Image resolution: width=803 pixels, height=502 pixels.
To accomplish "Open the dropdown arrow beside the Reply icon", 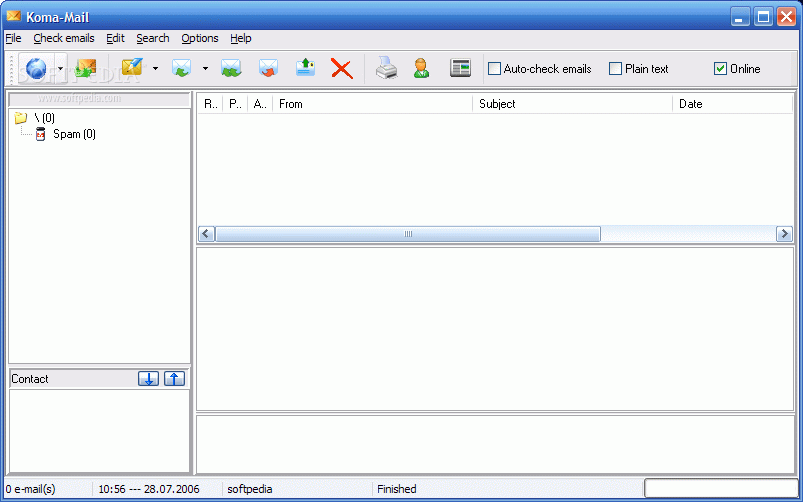I will 205,69.
